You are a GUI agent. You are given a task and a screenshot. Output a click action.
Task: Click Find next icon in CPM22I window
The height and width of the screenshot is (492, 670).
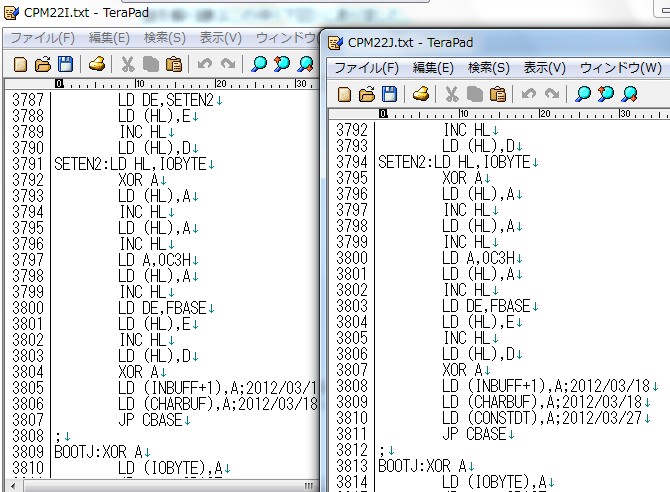(x=305, y=64)
